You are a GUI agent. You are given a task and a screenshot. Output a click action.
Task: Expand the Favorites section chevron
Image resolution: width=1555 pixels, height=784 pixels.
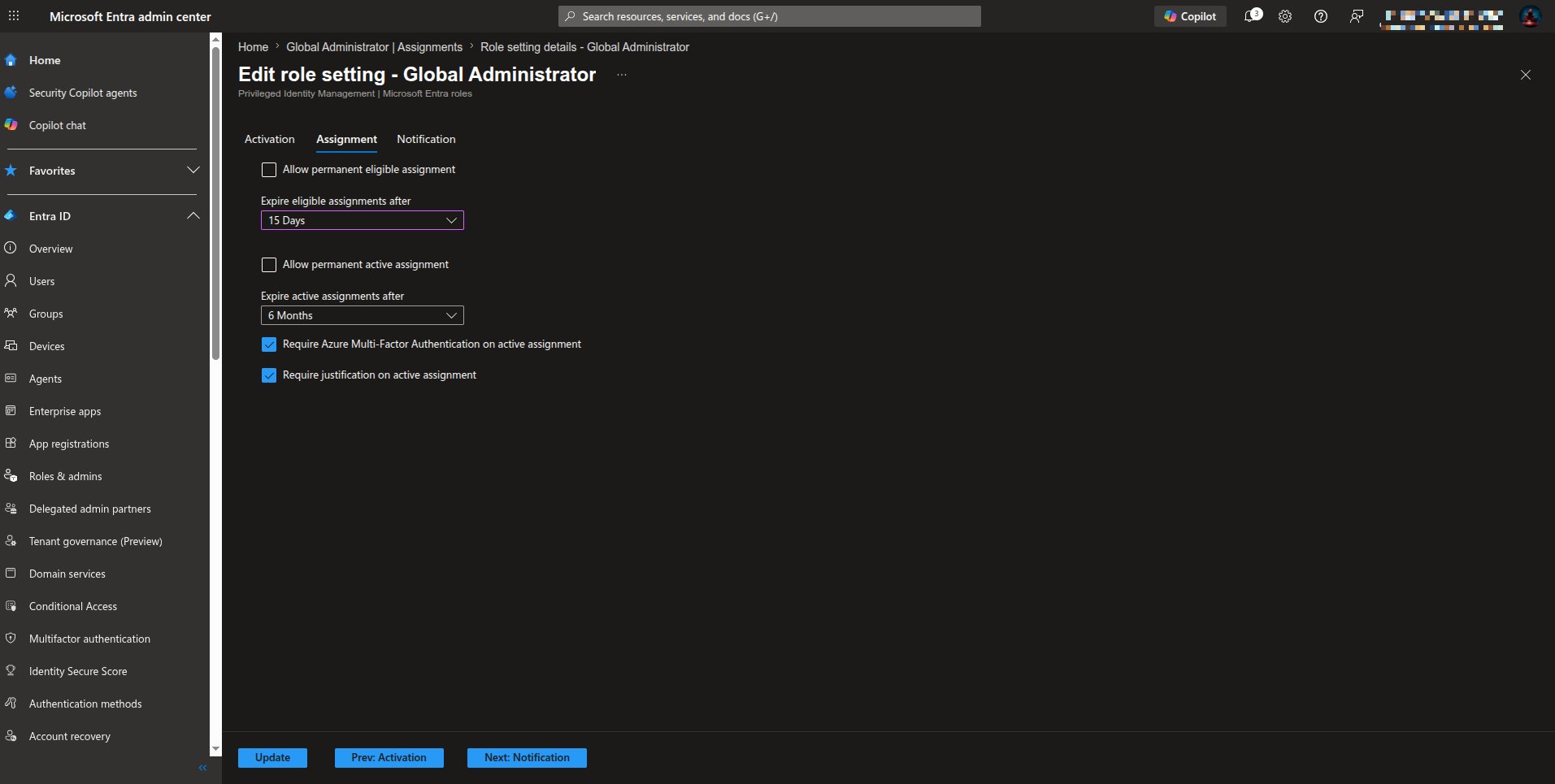point(193,171)
